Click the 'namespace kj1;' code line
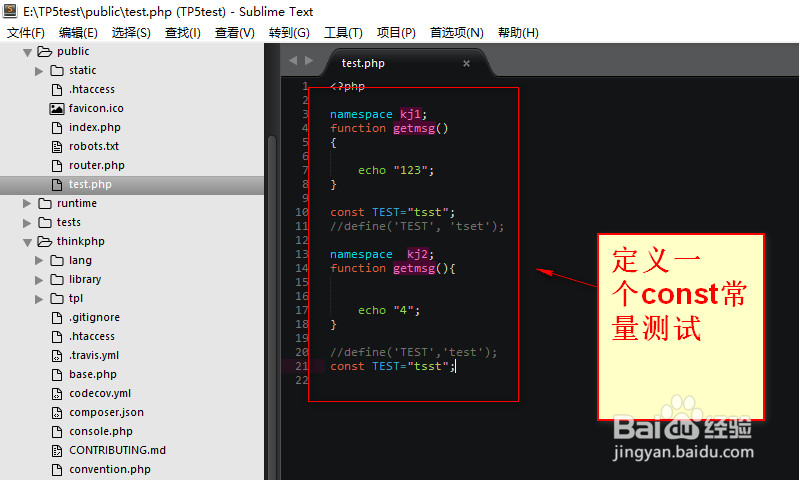The width and height of the screenshot is (799, 480). (x=378, y=114)
